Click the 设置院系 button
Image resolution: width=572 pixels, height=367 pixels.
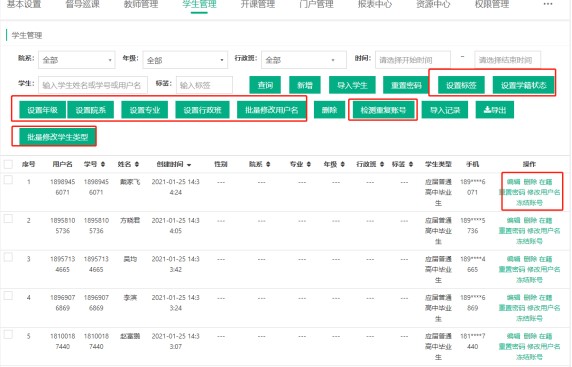click(90, 110)
